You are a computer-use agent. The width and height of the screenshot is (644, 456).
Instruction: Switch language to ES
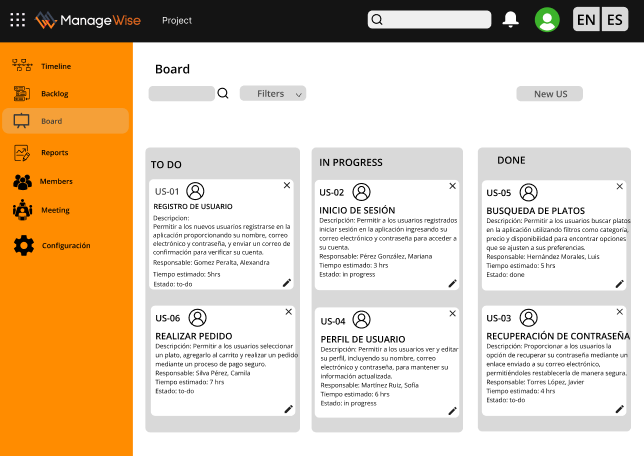pos(615,20)
